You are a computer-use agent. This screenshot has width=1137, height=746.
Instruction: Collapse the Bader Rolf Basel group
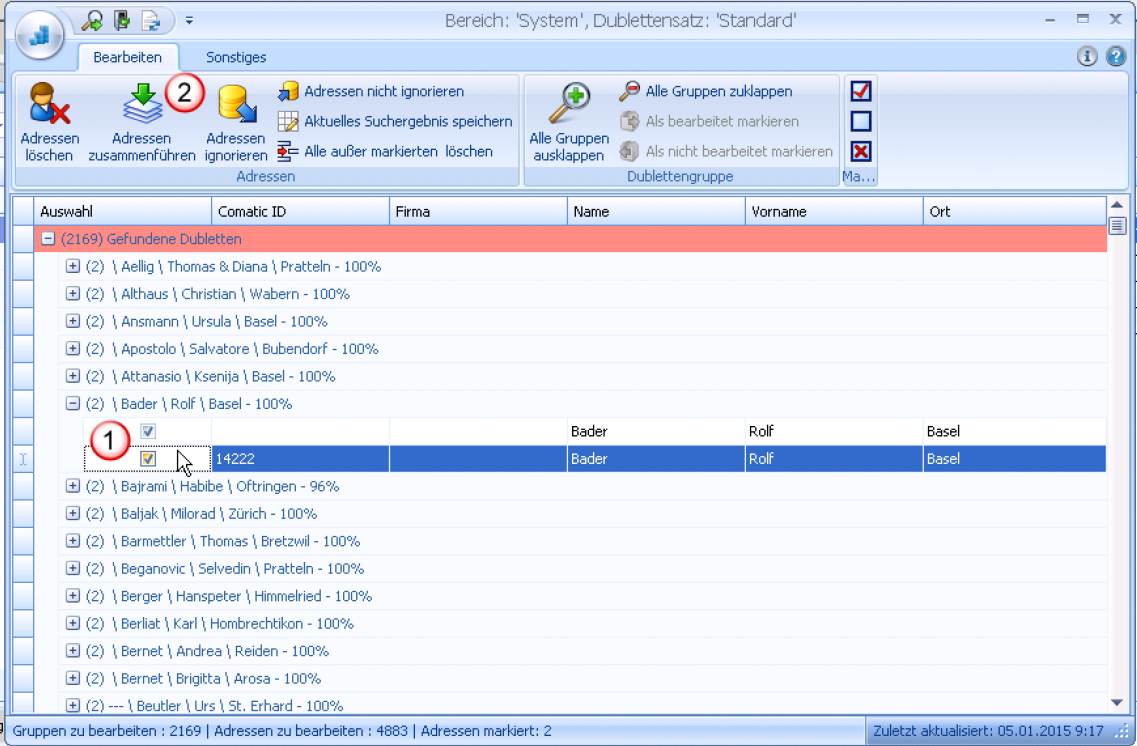73,404
